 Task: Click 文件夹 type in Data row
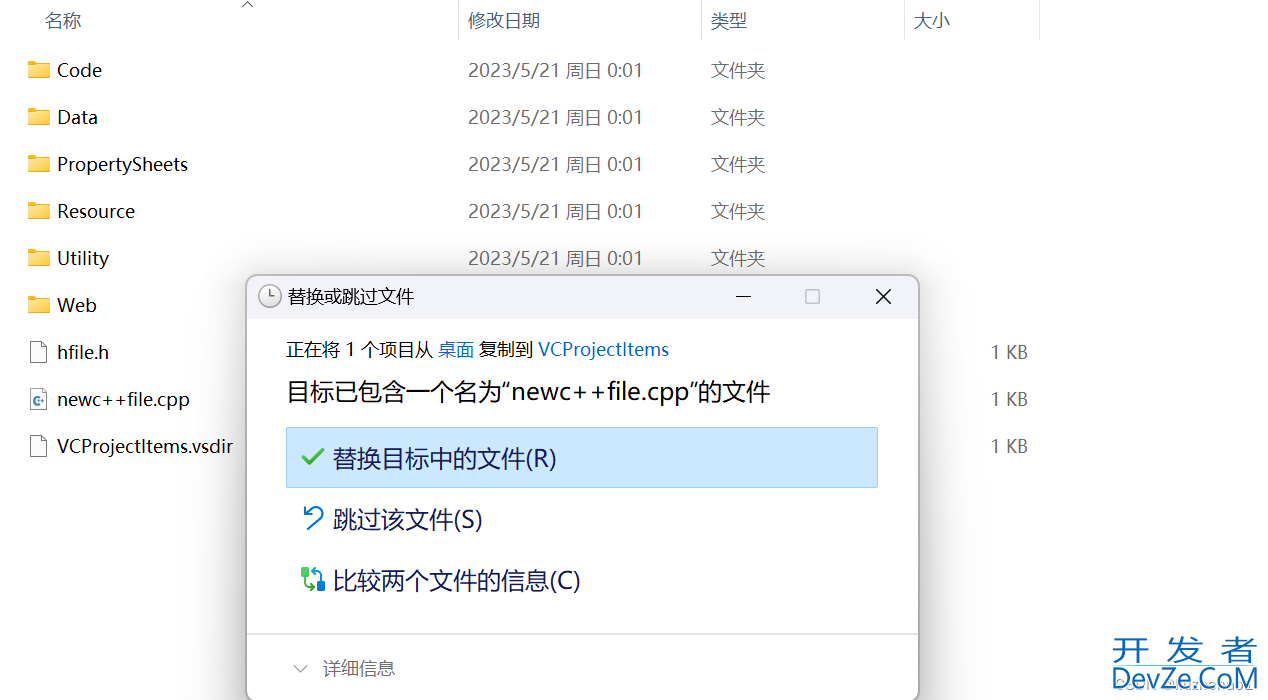(738, 117)
